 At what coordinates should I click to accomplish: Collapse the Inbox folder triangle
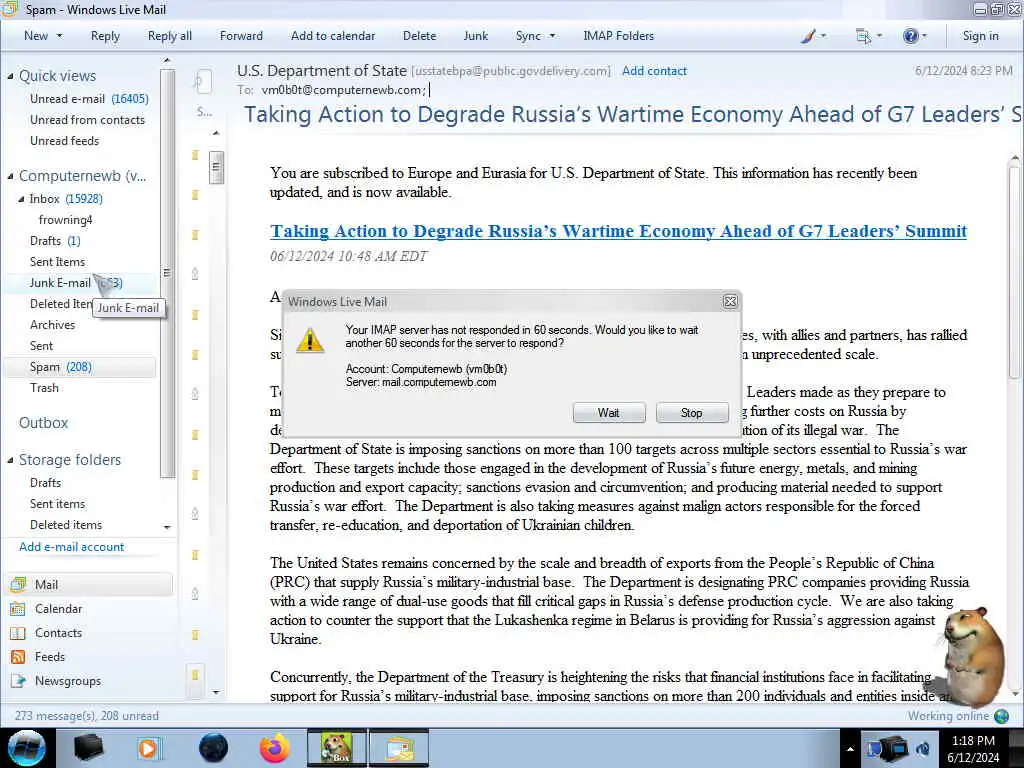(x=21, y=199)
